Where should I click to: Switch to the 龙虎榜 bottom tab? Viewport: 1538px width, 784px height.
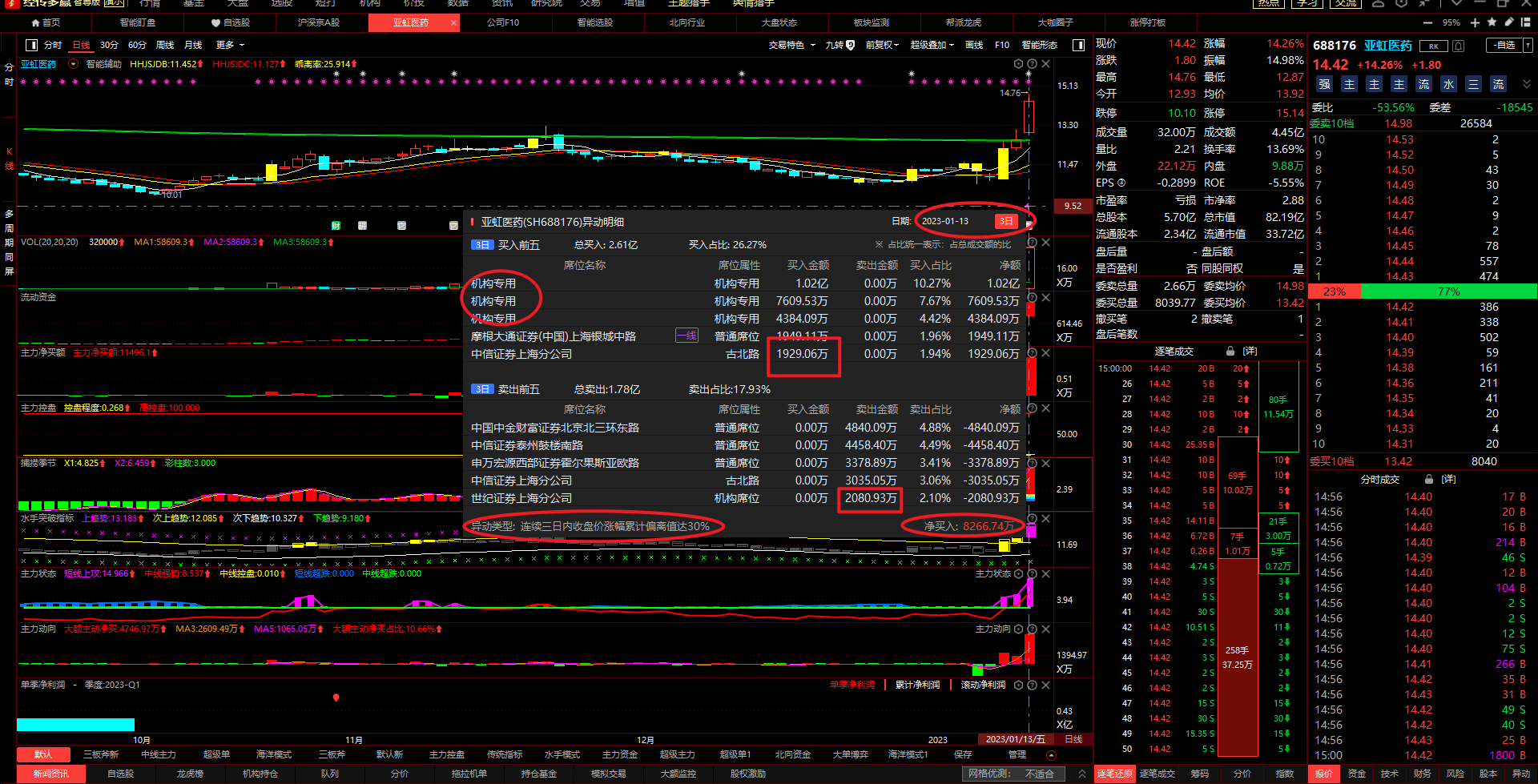pyautogui.click(x=190, y=774)
